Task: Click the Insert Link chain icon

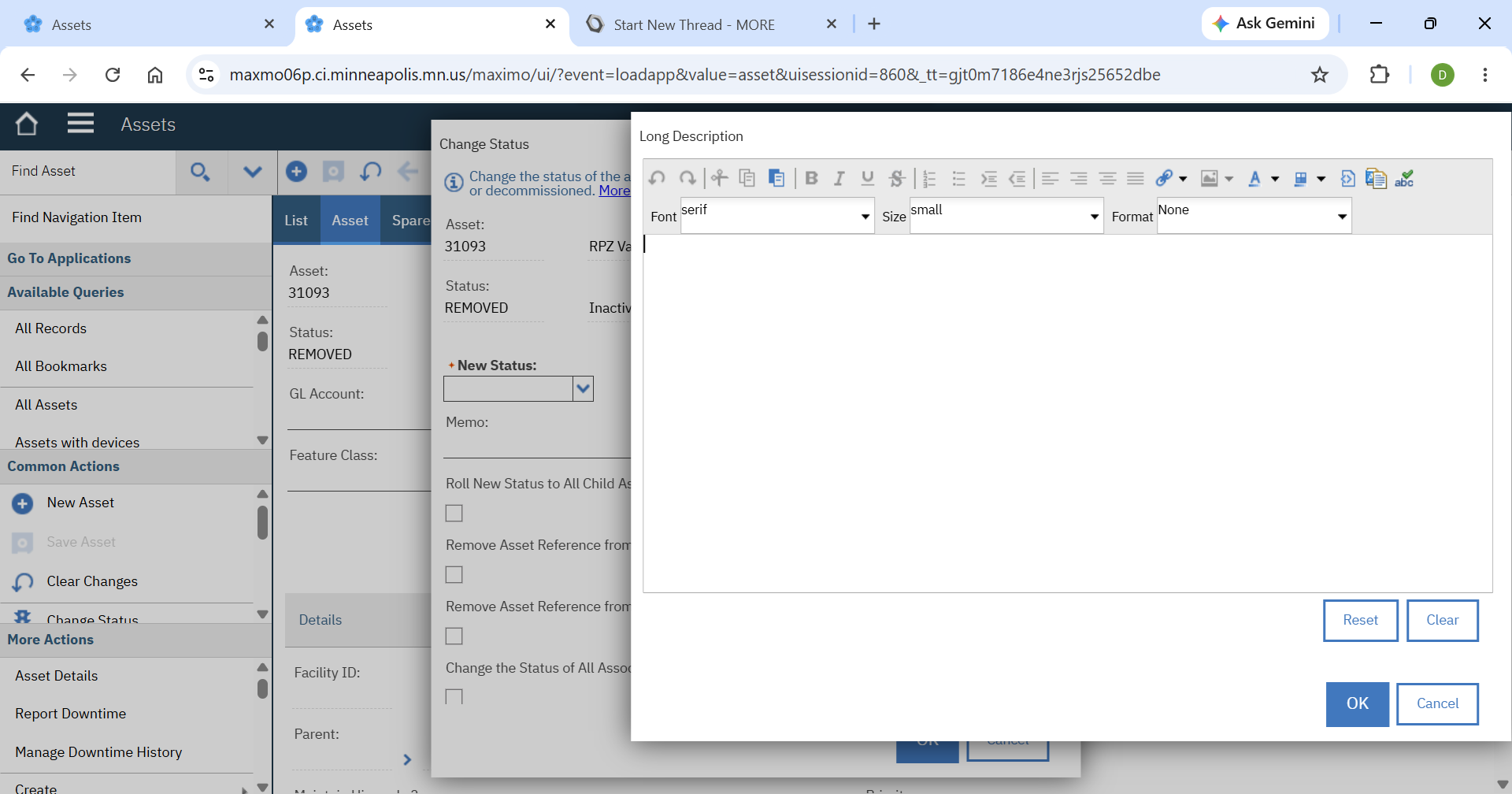Action: 1165,179
